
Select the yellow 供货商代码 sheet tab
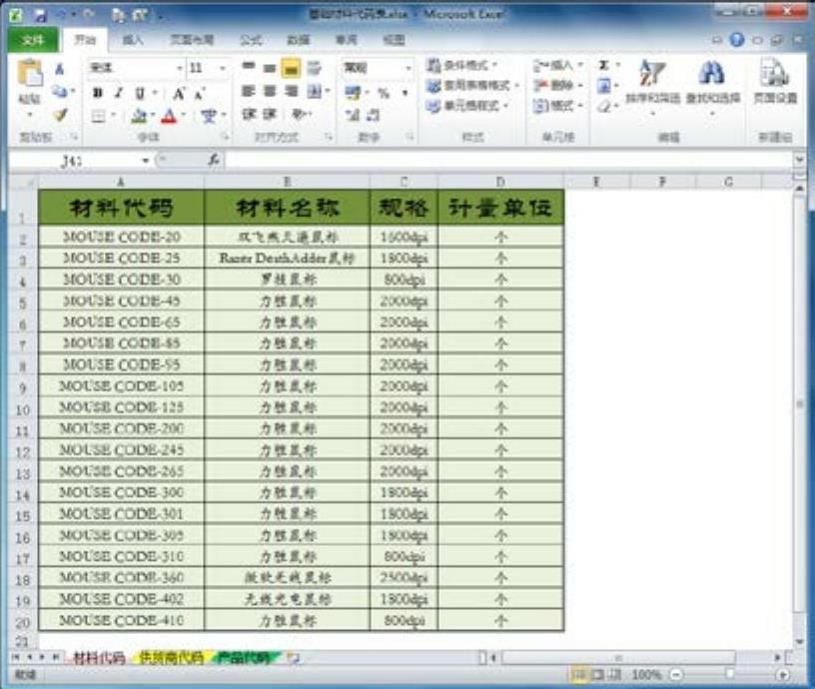(171, 658)
